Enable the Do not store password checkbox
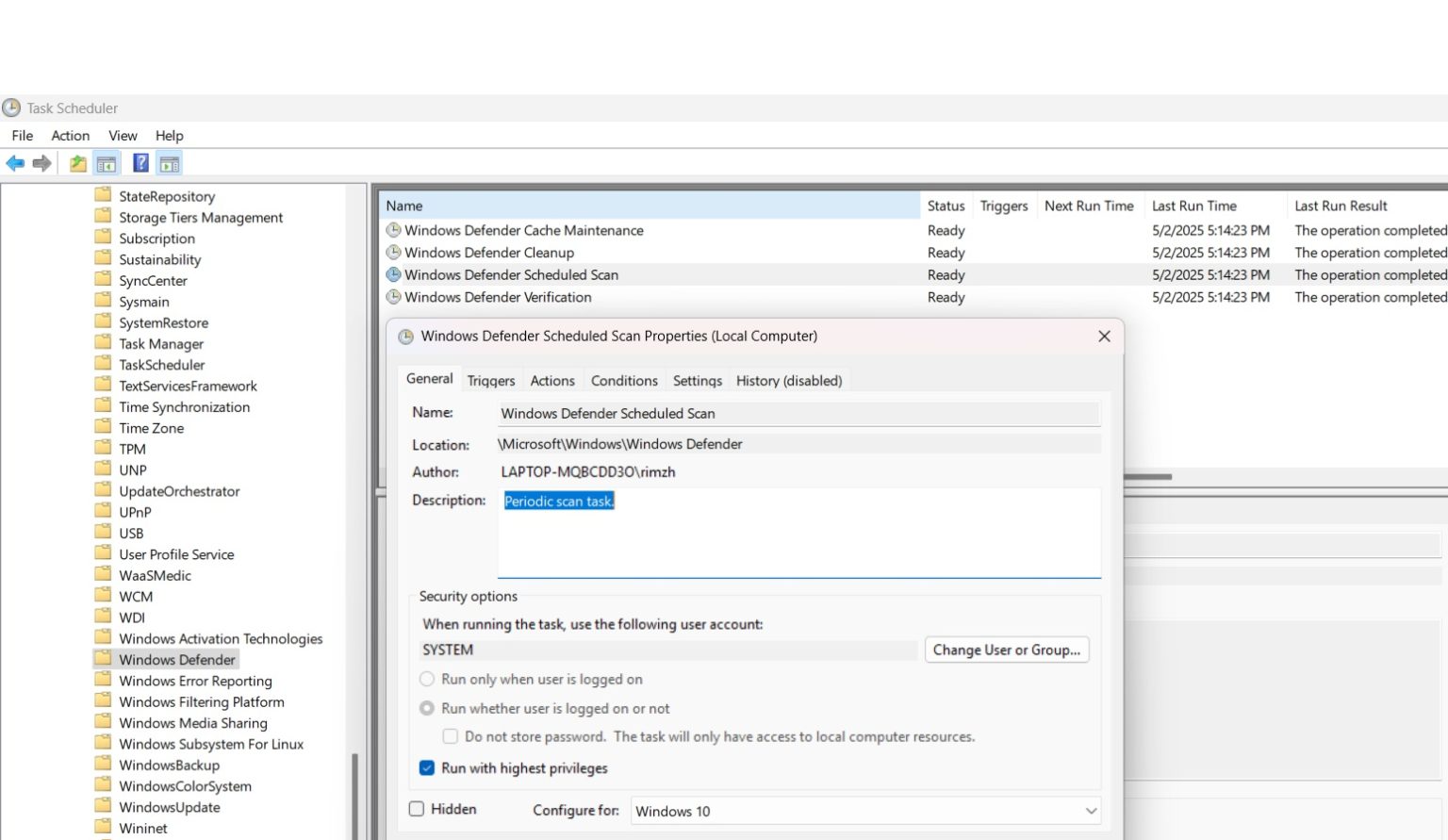The height and width of the screenshot is (840, 1448). (450, 736)
